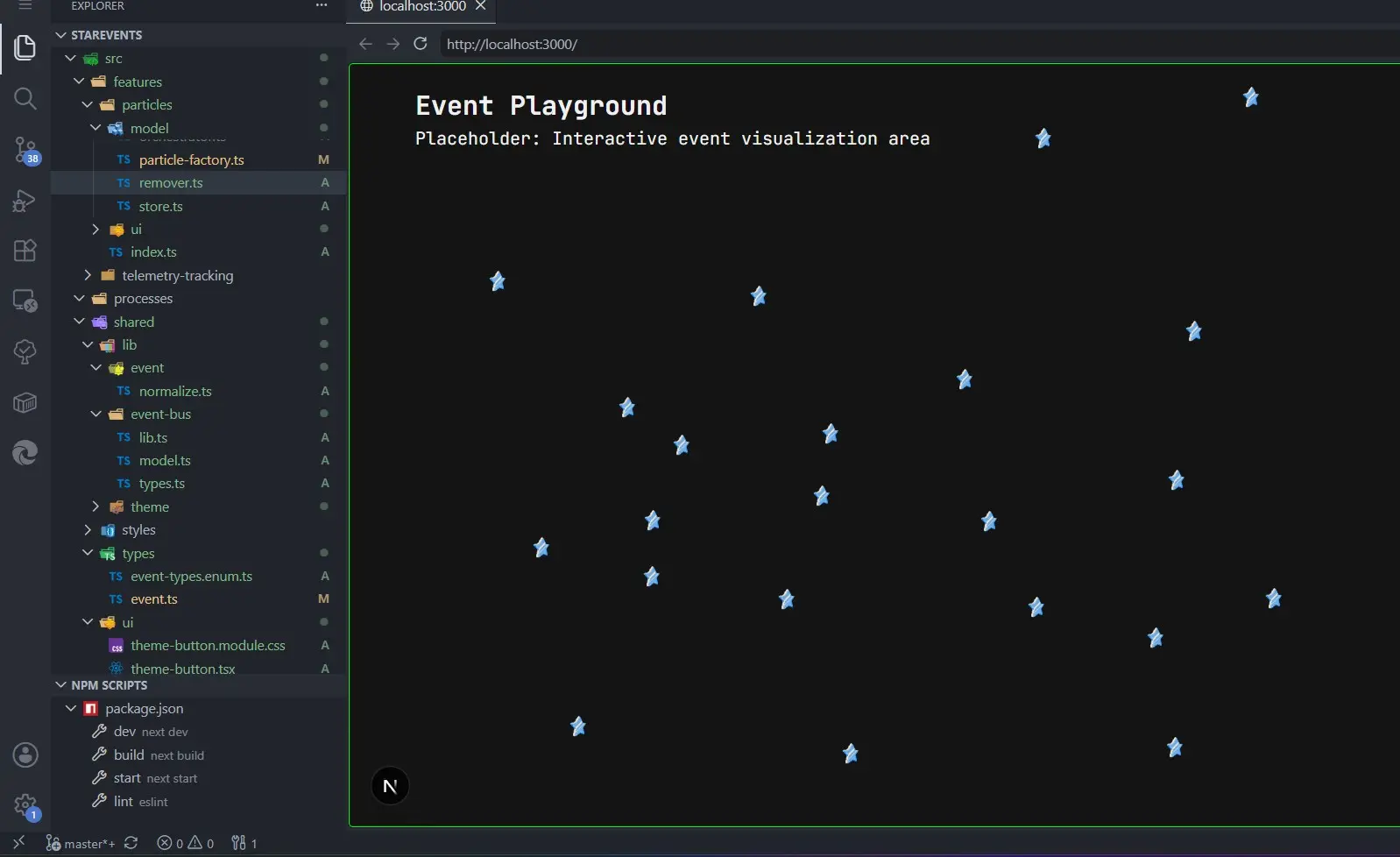
Task: Collapse the types folder
Action: point(88,553)
